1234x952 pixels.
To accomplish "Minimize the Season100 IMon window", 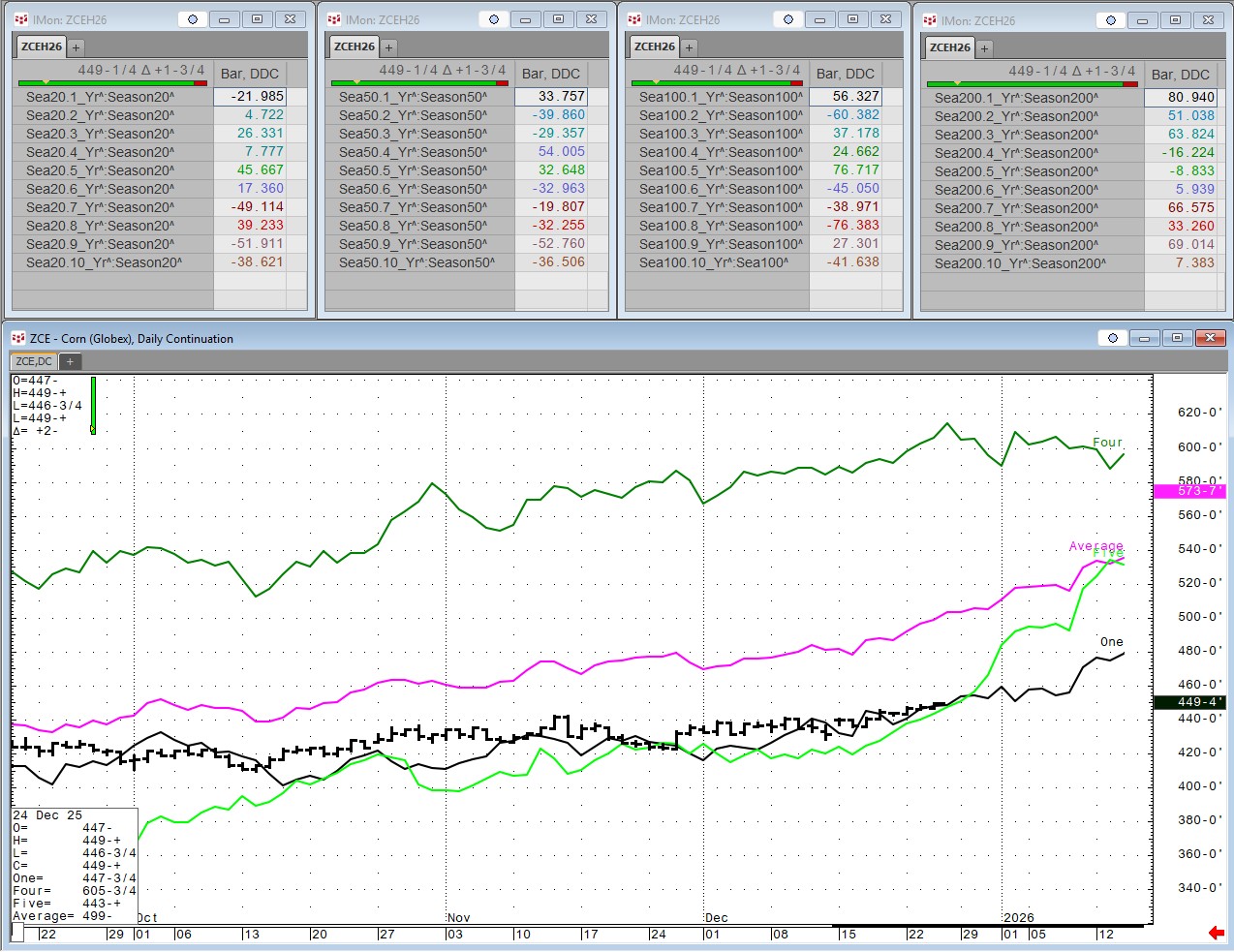I will tap(820, 19).
